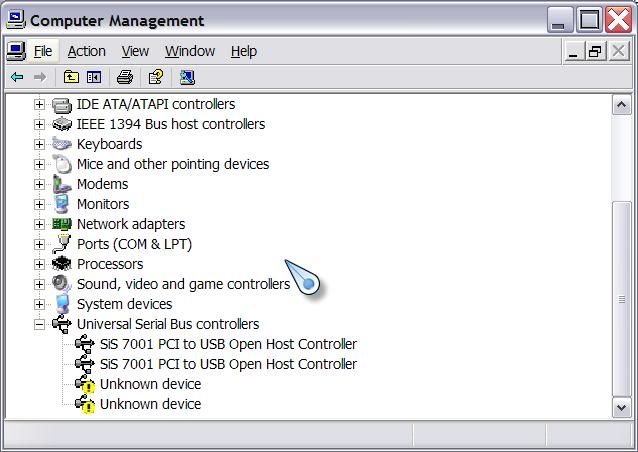Collapse Universal Serial Bus controllers node
The height and width of the screenshot is (452, 638).
pos(39,324)
